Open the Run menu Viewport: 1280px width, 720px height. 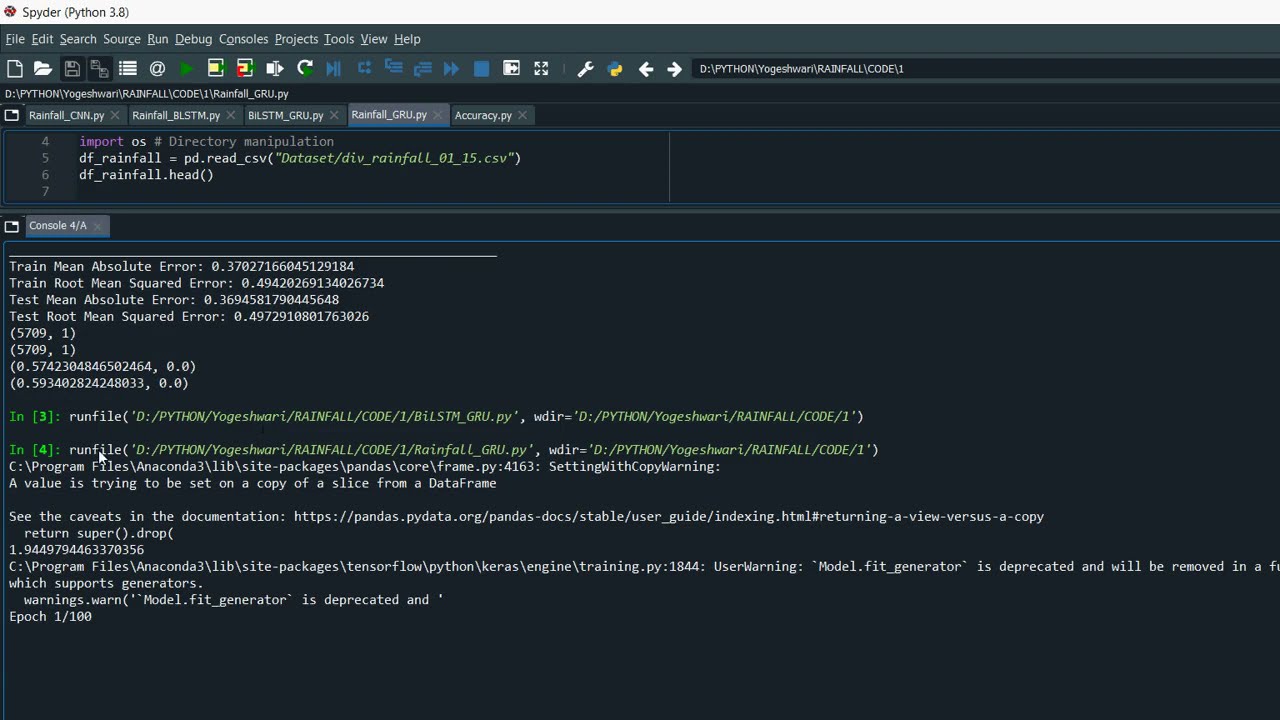tap(158, 39)
